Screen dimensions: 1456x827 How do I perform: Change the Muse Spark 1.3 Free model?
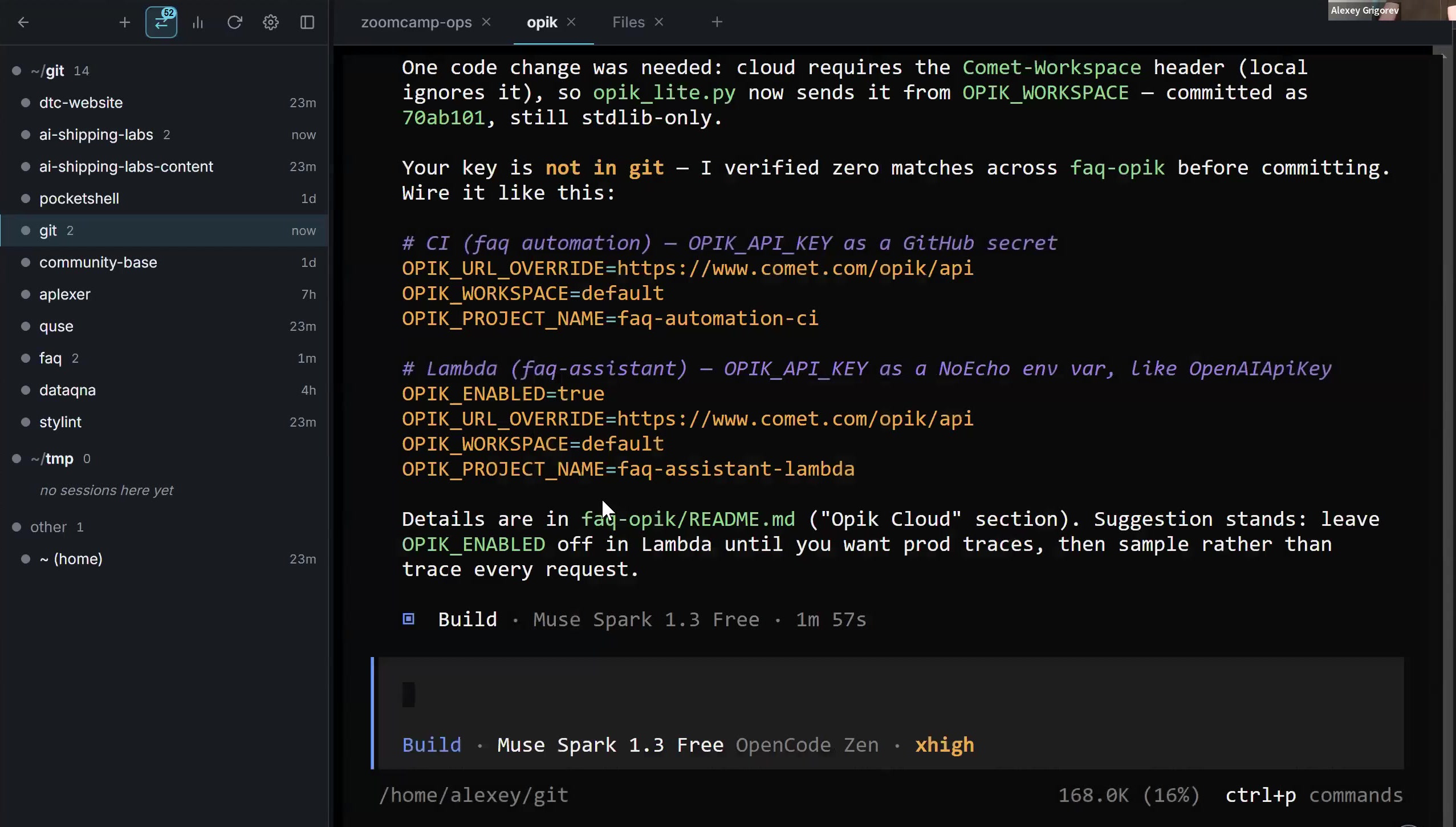610,745
